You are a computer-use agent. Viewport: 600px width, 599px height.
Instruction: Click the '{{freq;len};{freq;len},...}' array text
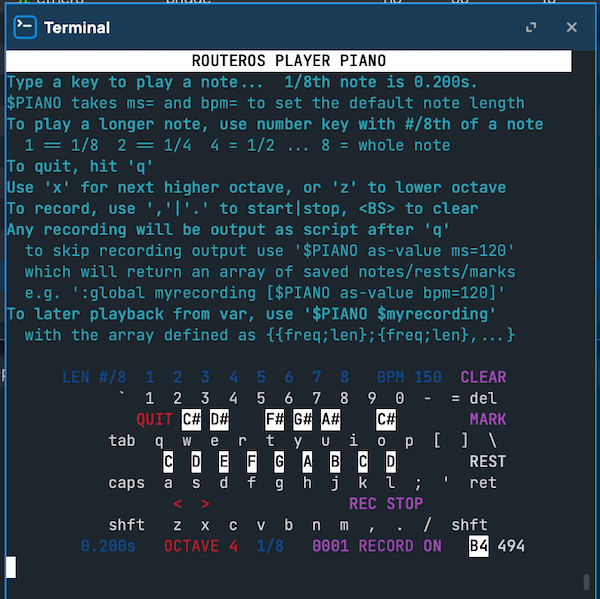click(391, 335)
